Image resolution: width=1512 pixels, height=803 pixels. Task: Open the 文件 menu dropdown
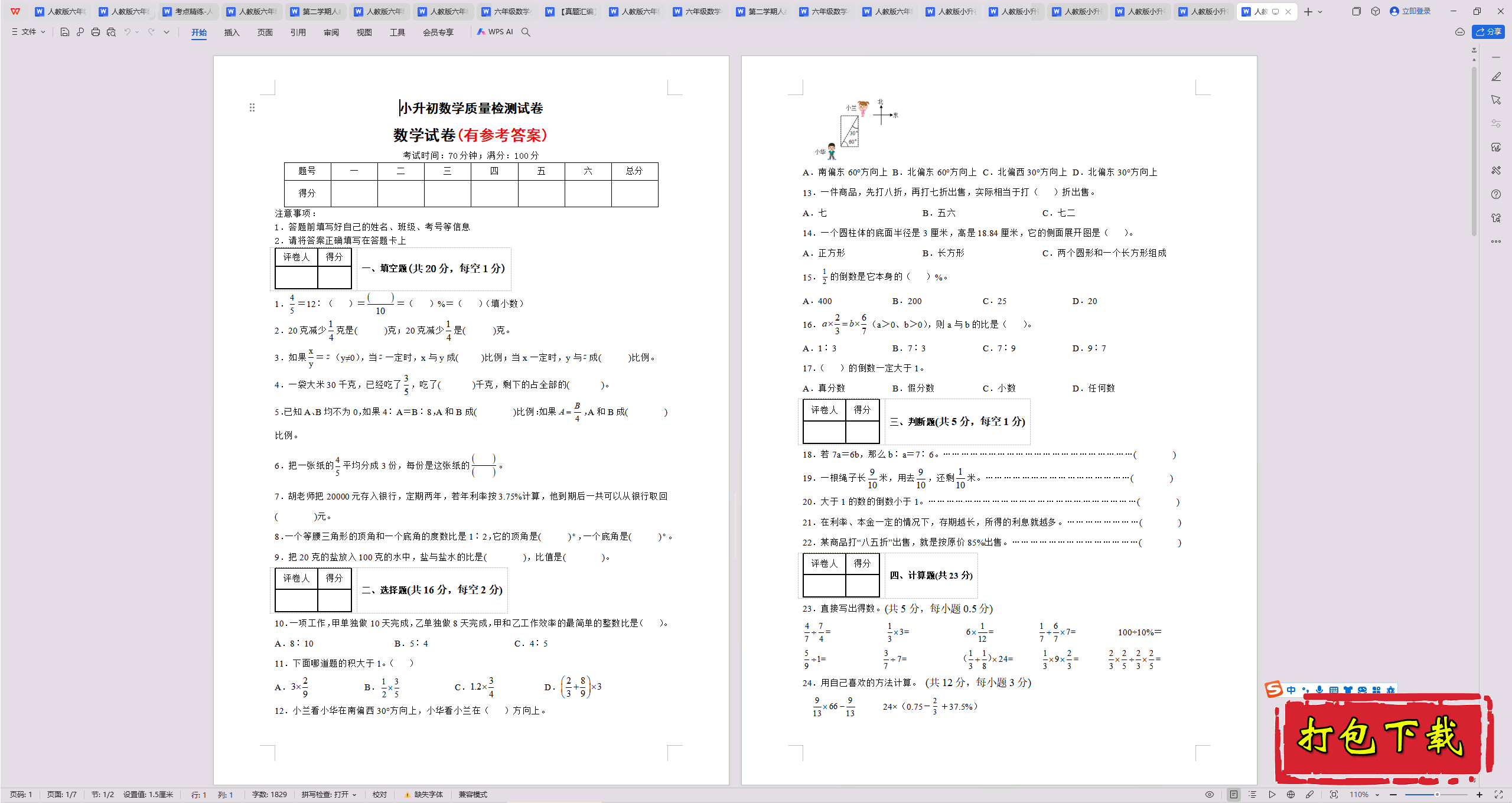click(x=28, y=32)
